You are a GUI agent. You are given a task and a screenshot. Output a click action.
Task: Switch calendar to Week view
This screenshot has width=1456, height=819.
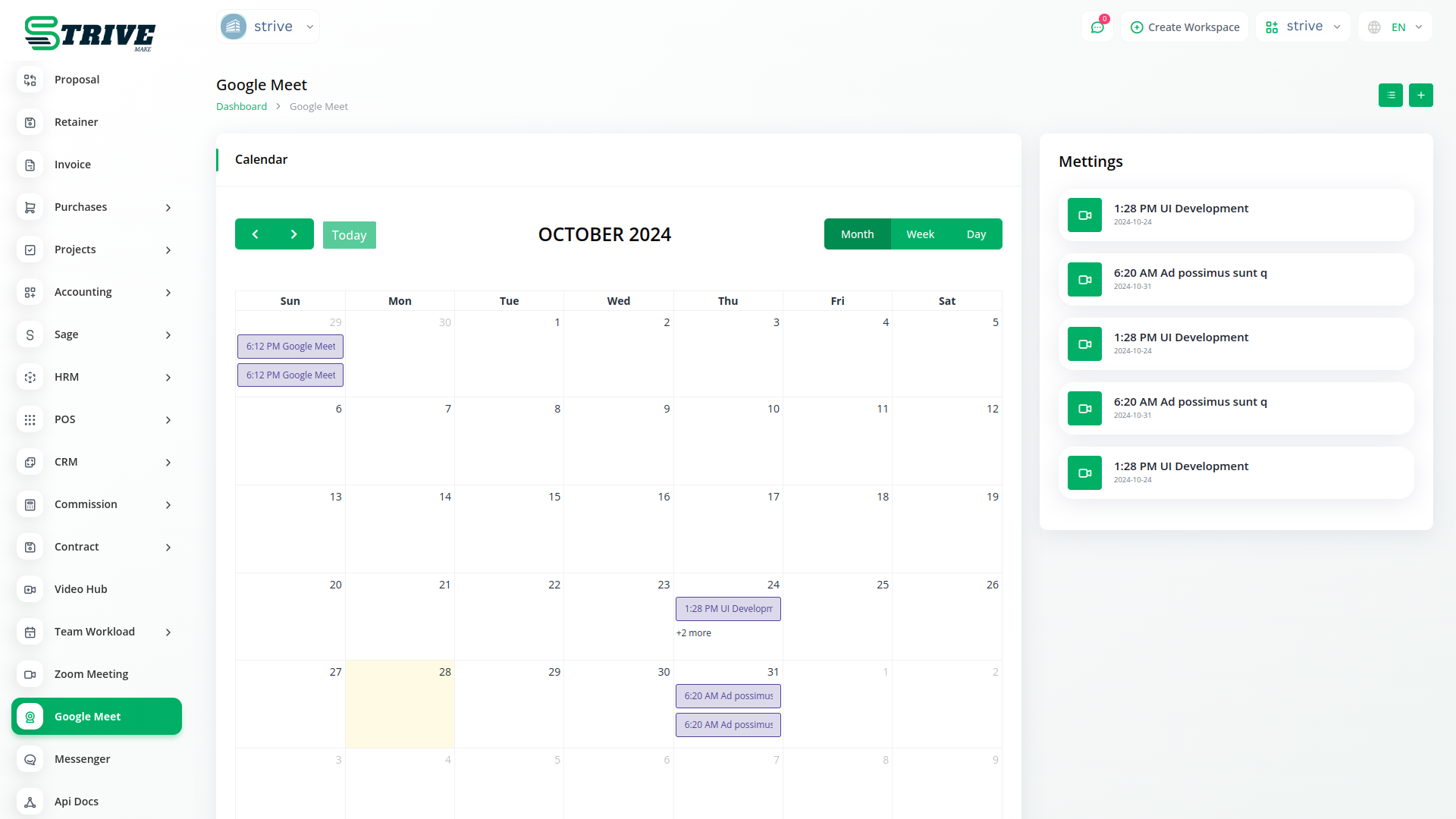(920, 234)
